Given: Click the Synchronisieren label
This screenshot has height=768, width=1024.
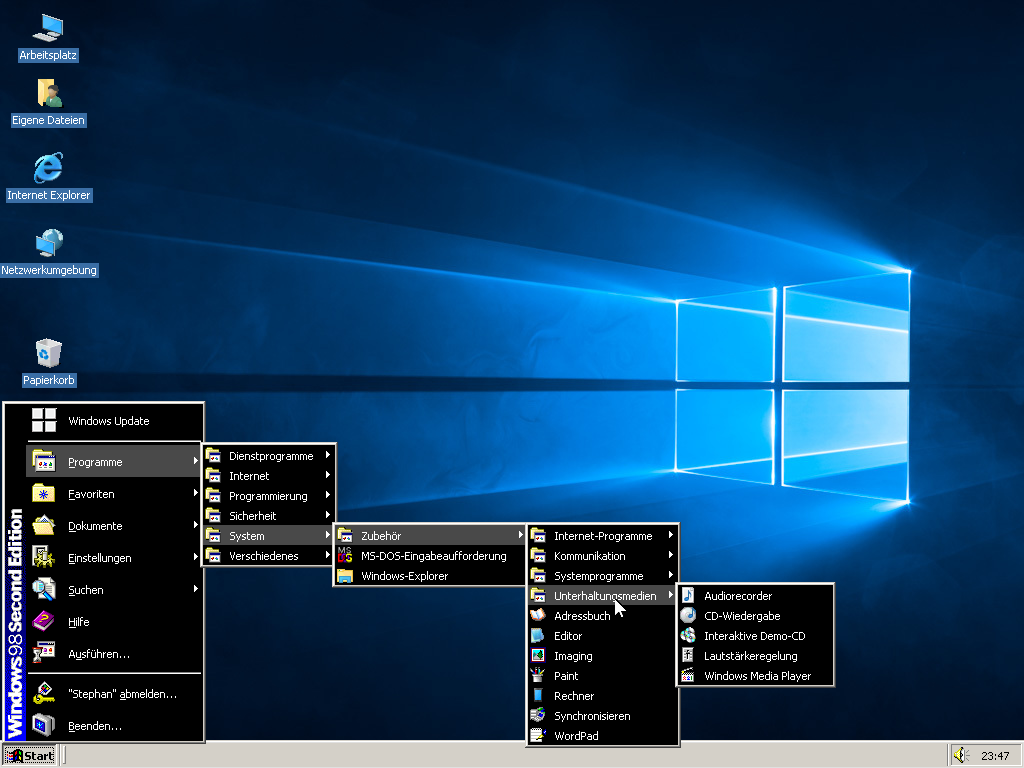Looking at the screenshot, I should tap(592, 716).
